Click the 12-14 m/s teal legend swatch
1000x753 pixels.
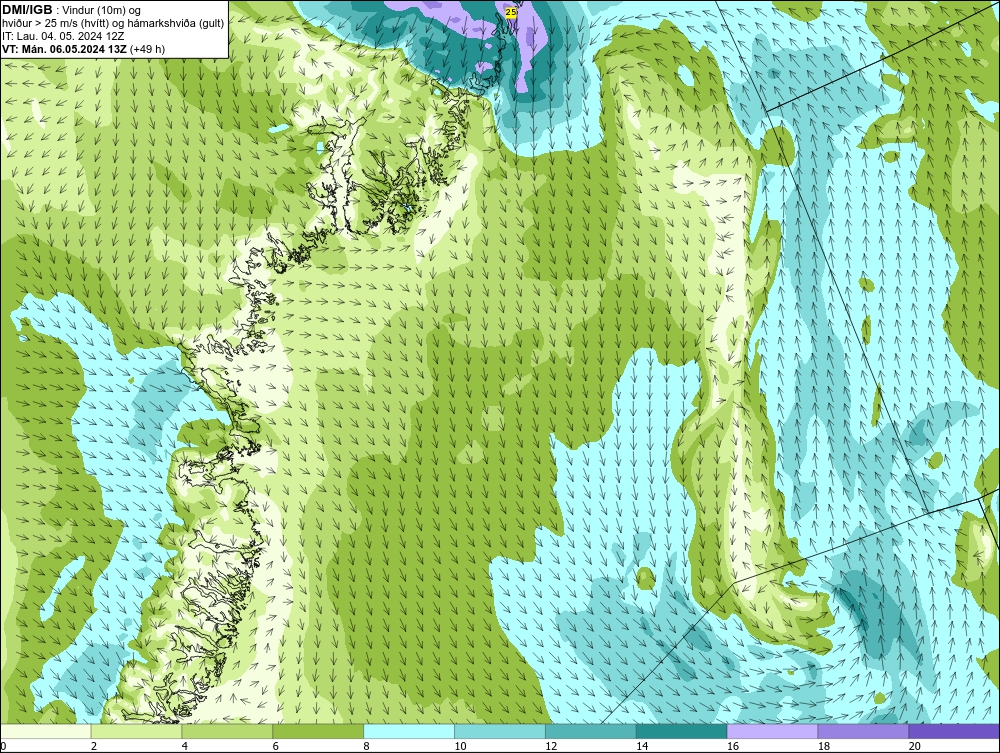coord(591,731)
